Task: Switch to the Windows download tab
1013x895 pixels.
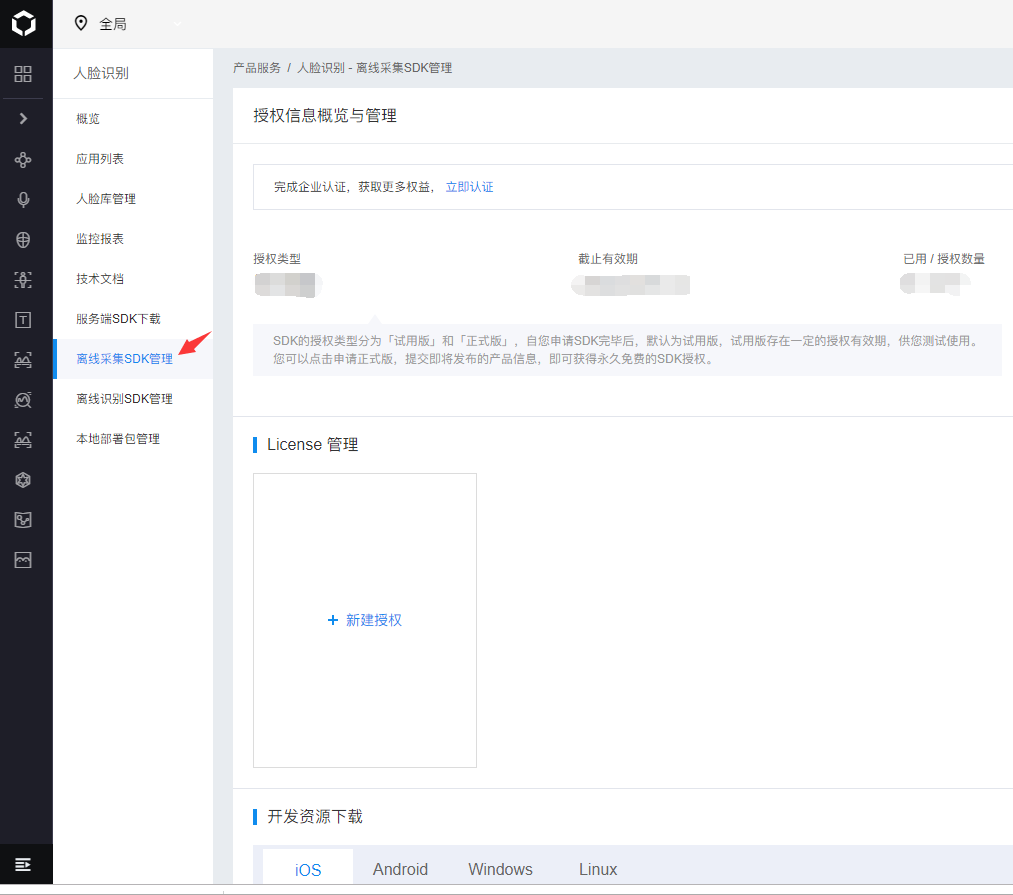Action: pyautogui.click(x=501, y=869)
